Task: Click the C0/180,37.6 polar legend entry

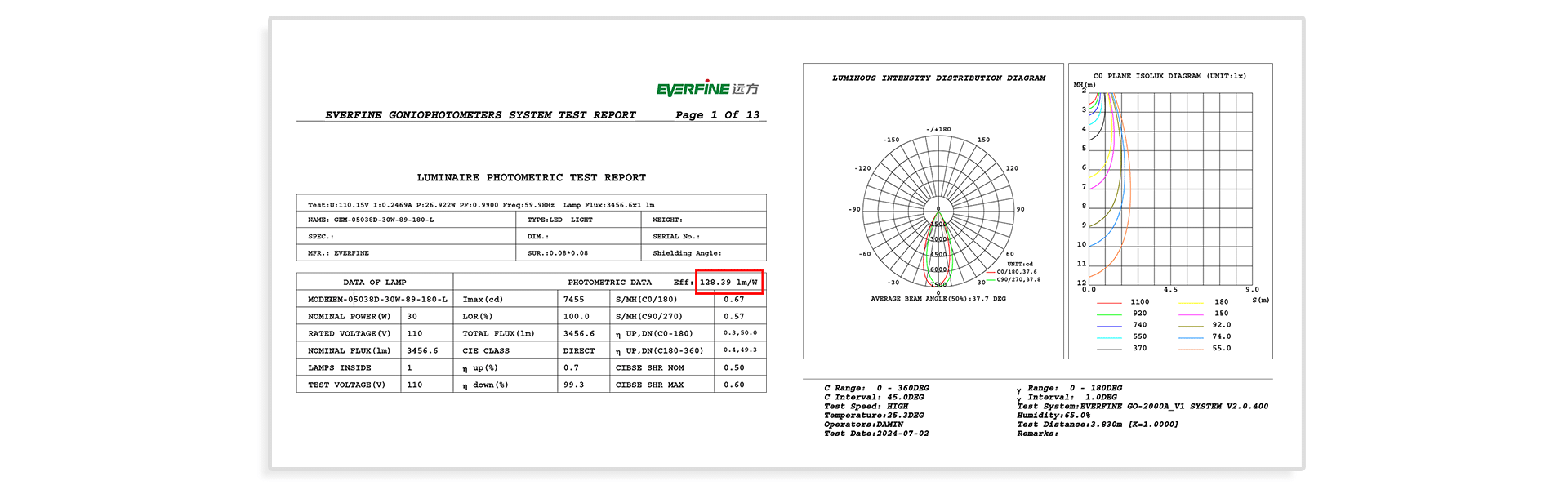Action: tap(1016, 272)
